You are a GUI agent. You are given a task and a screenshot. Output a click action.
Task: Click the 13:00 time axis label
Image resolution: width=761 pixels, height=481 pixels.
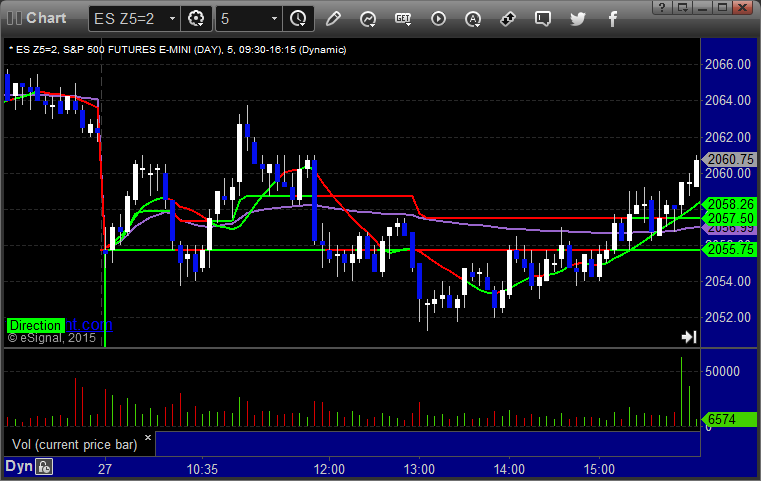click(x=419, y=469)
